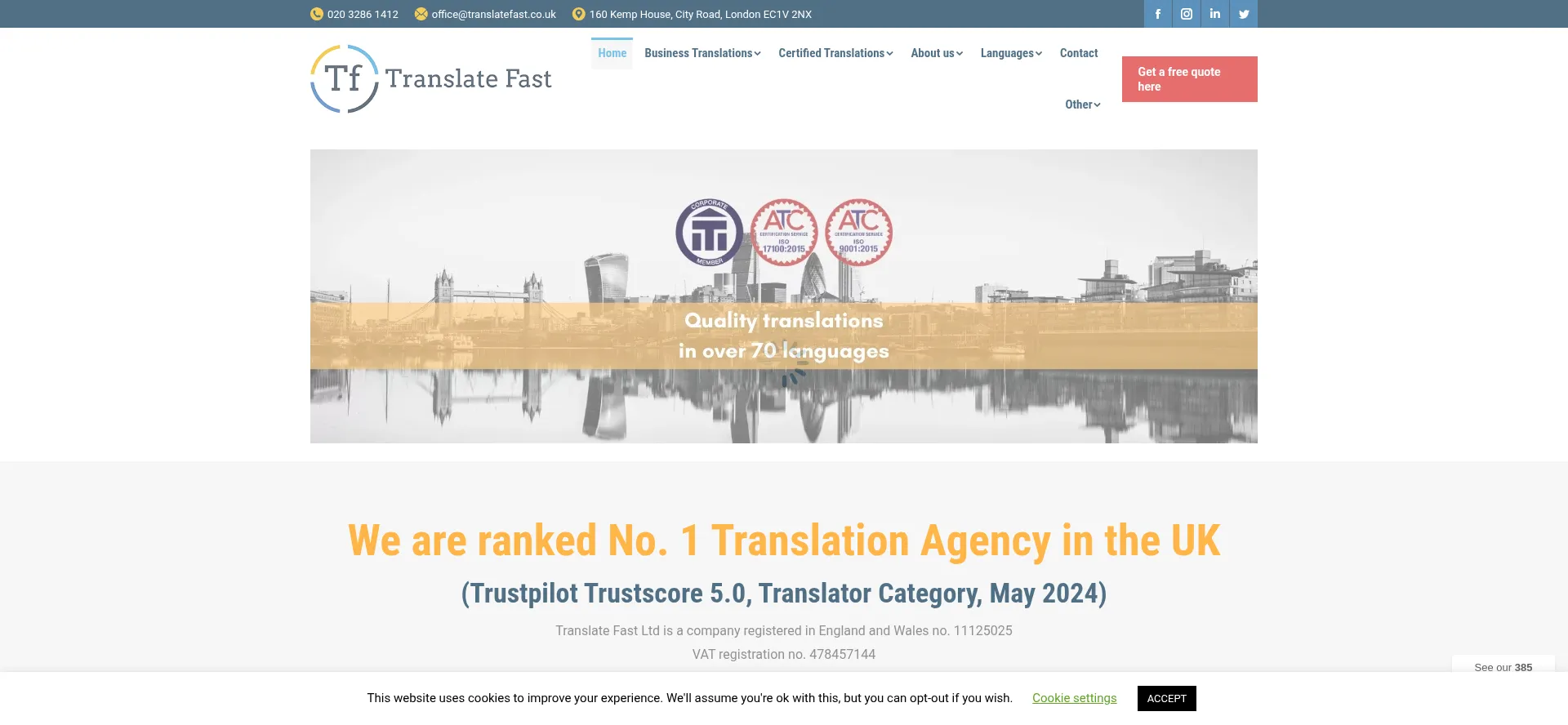Expand the Languages menu
This screenshot has width=1568, height=725.
point(1011,53)
